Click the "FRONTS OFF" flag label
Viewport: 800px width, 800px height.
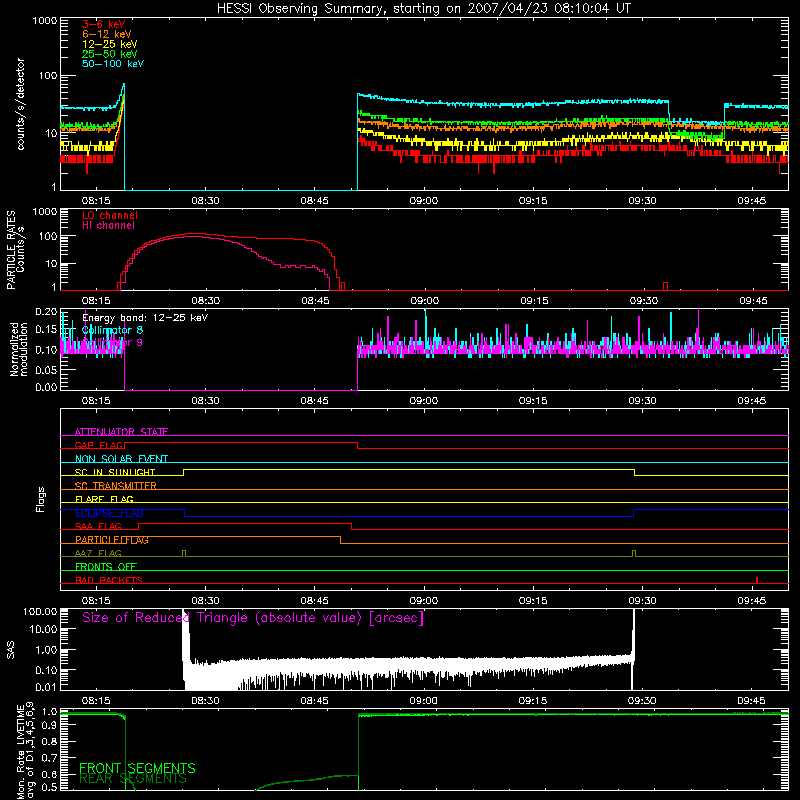(106, 567)
